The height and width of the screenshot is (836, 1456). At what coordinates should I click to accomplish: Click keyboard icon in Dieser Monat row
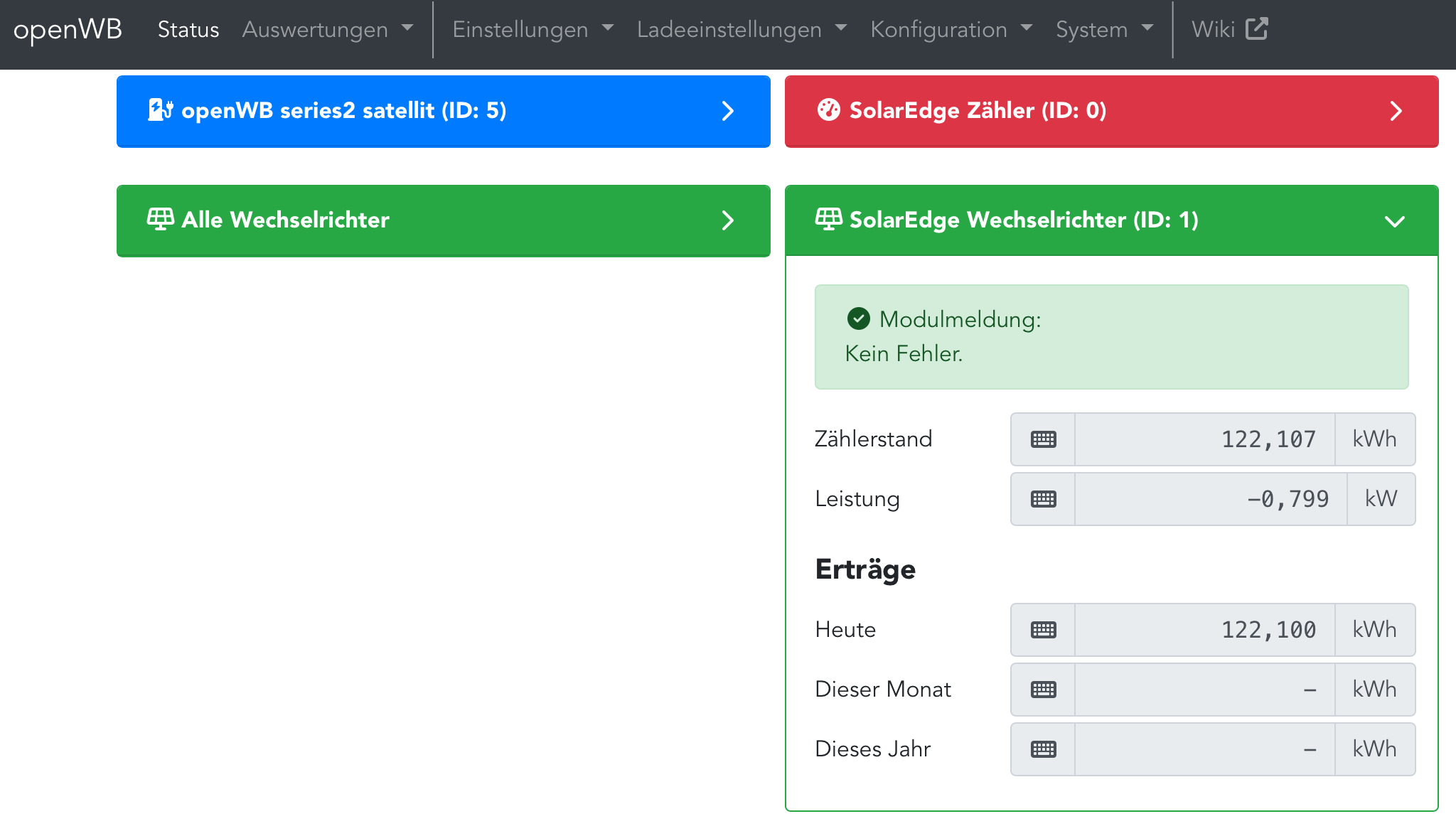1043,690
